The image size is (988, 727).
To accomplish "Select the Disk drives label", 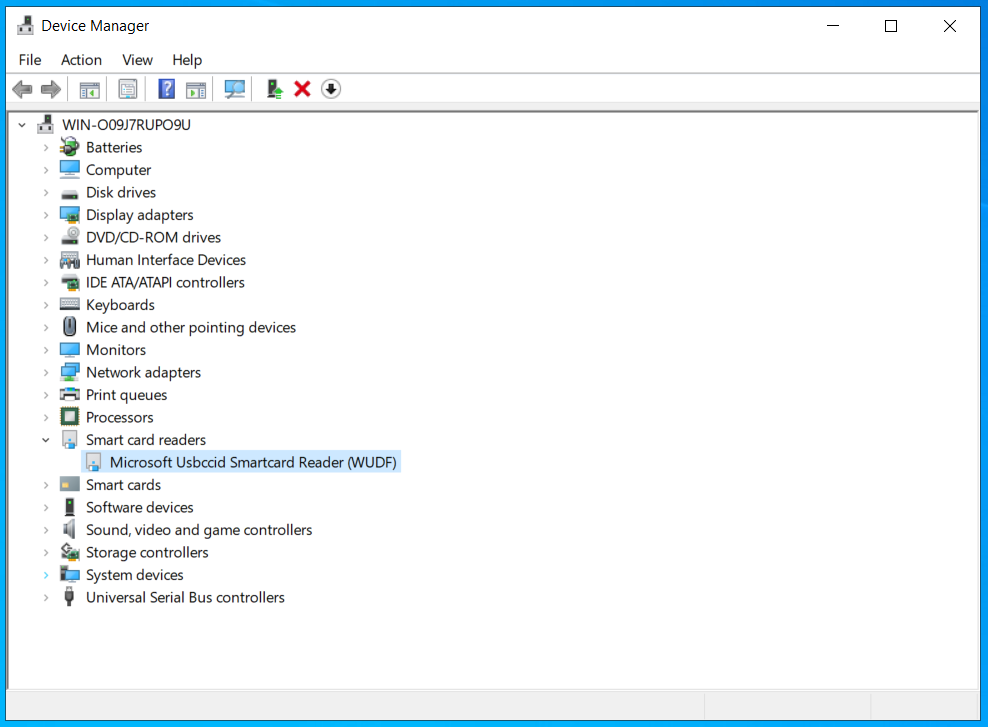I will pos(121,192).
